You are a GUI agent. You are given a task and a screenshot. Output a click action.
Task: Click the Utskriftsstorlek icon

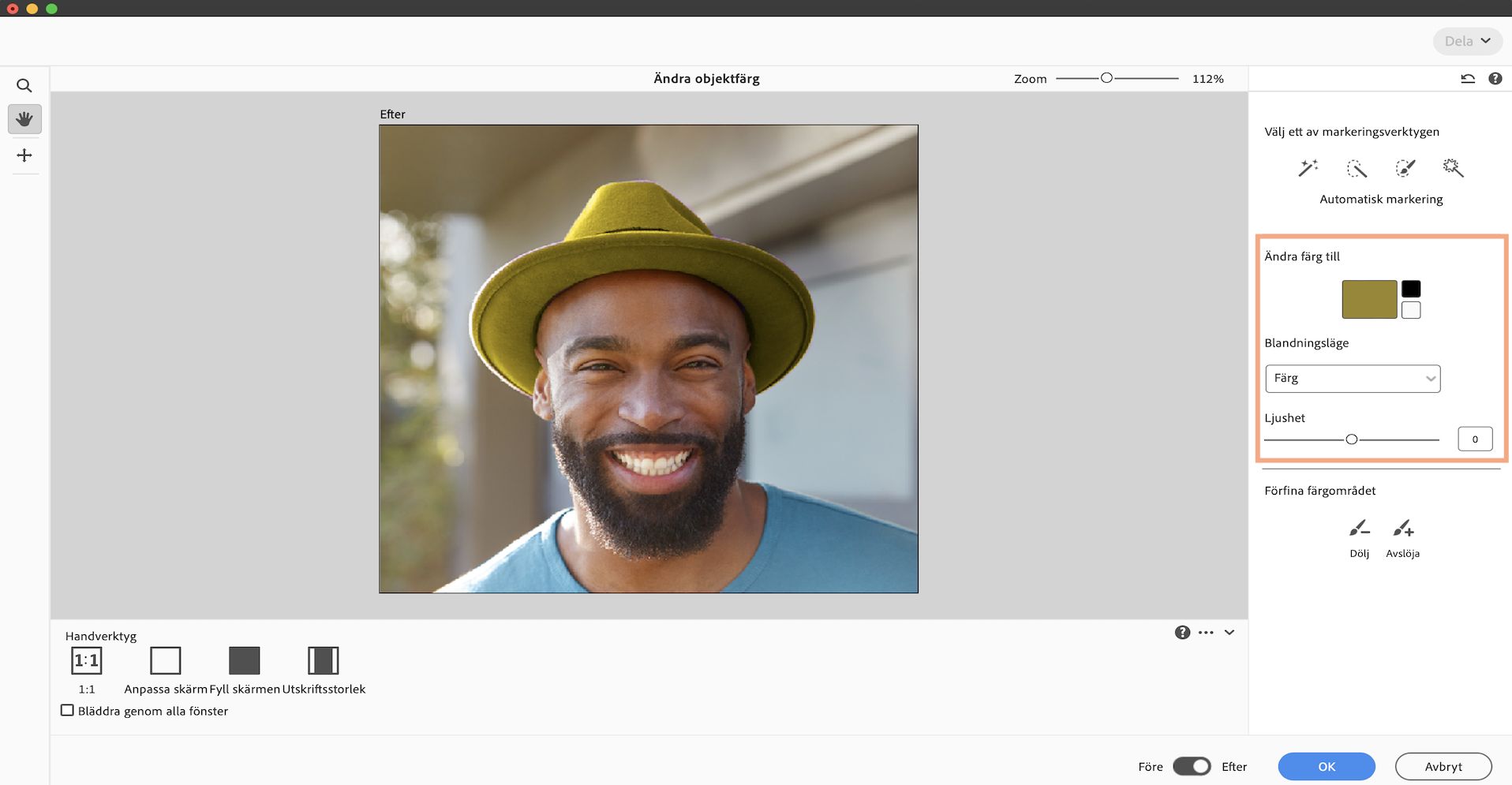coord(324,660)
